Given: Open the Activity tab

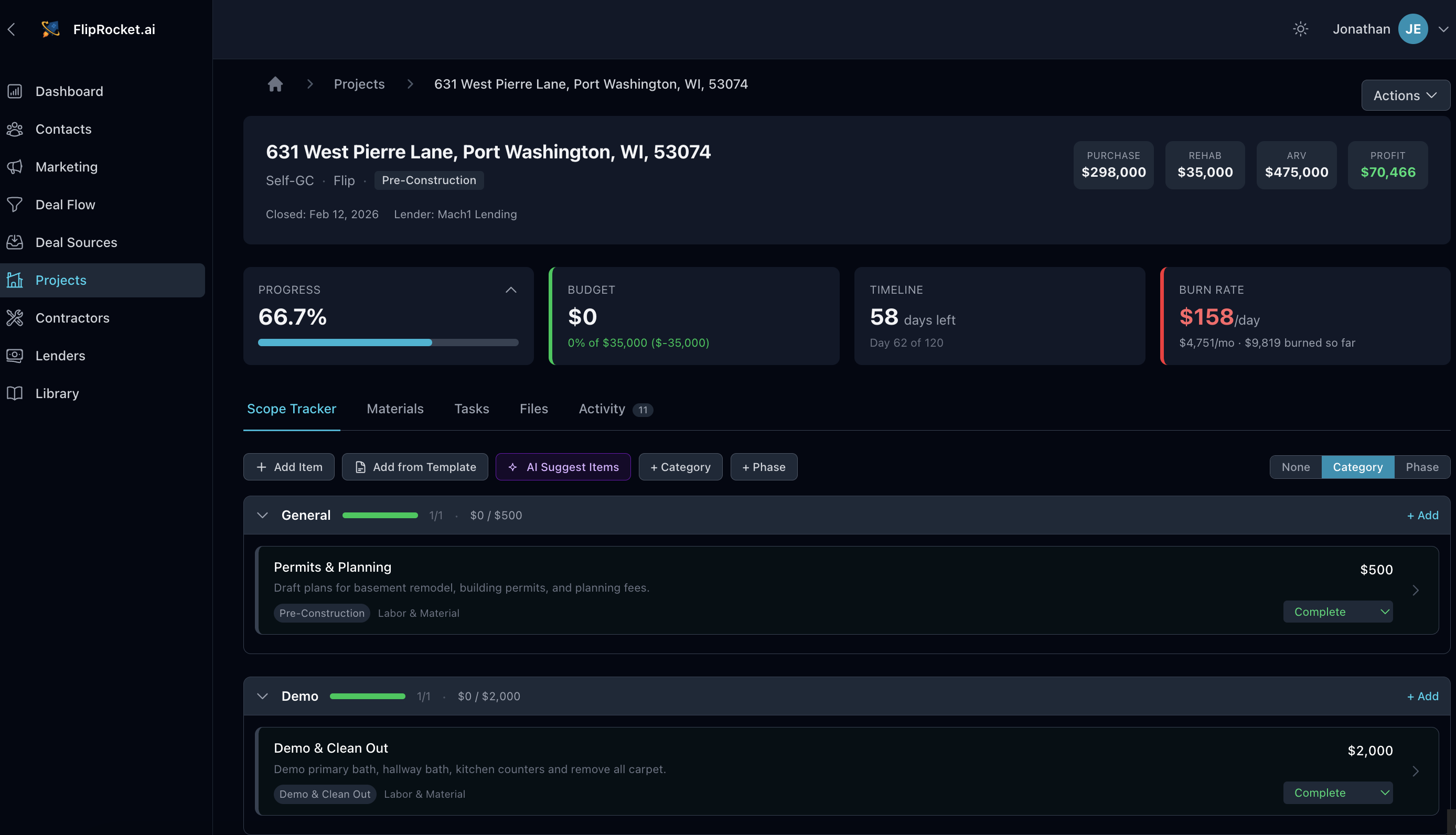Looking at the screenshot, I should 601,409.
